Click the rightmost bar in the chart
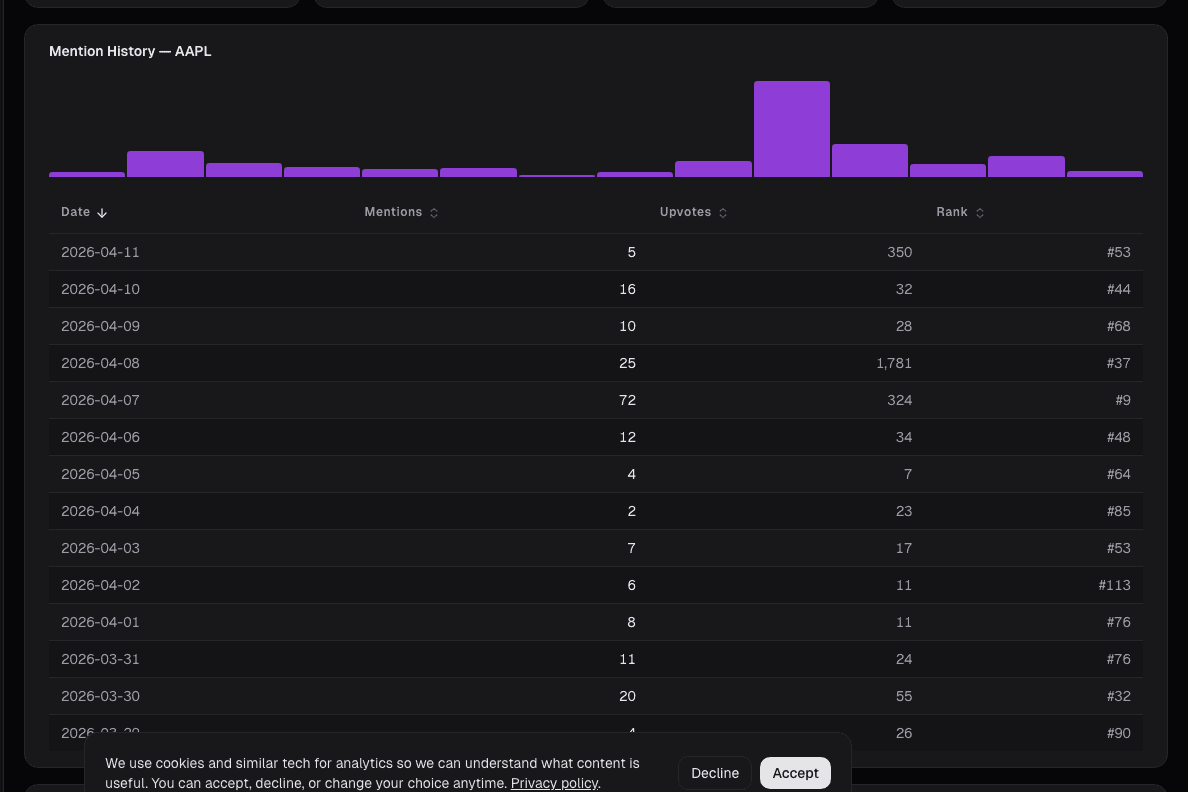 [1104, 174]
